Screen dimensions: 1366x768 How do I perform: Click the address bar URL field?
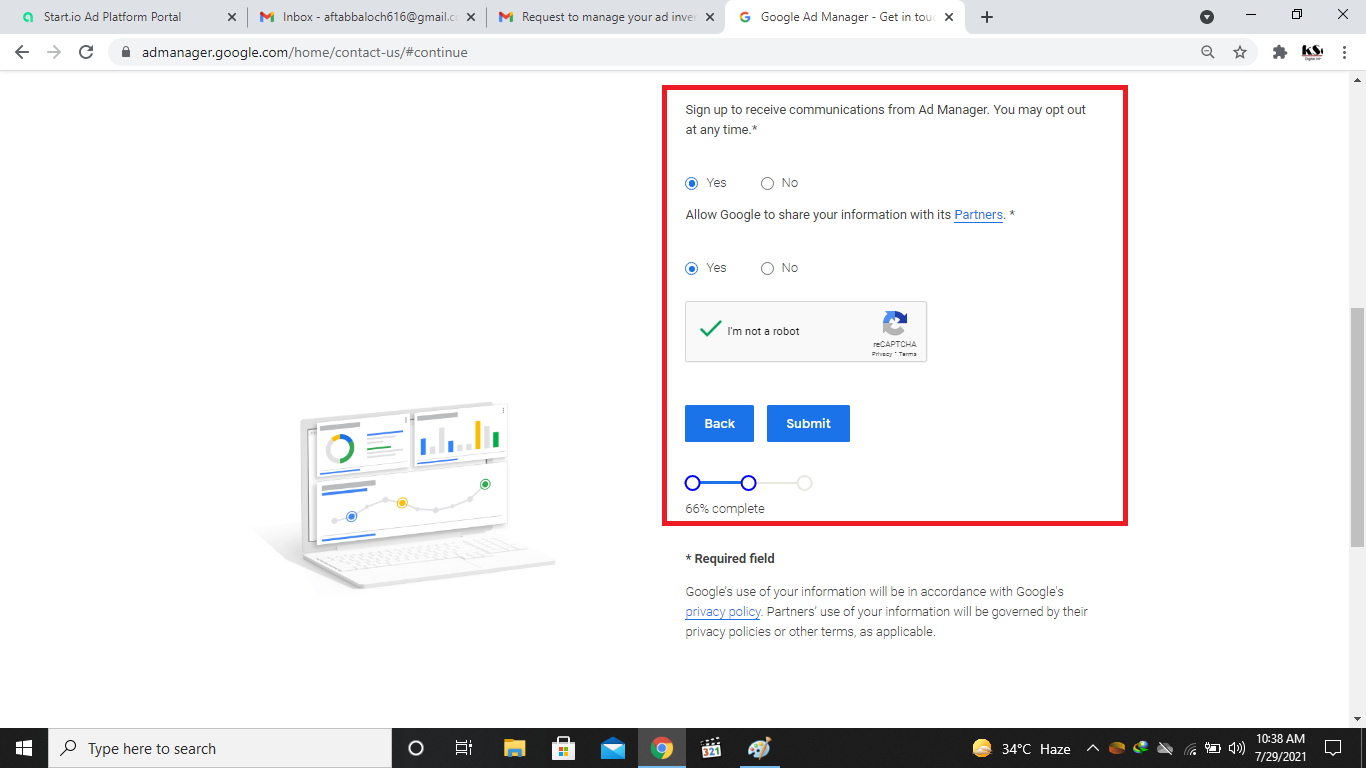[x=660, y=52]
